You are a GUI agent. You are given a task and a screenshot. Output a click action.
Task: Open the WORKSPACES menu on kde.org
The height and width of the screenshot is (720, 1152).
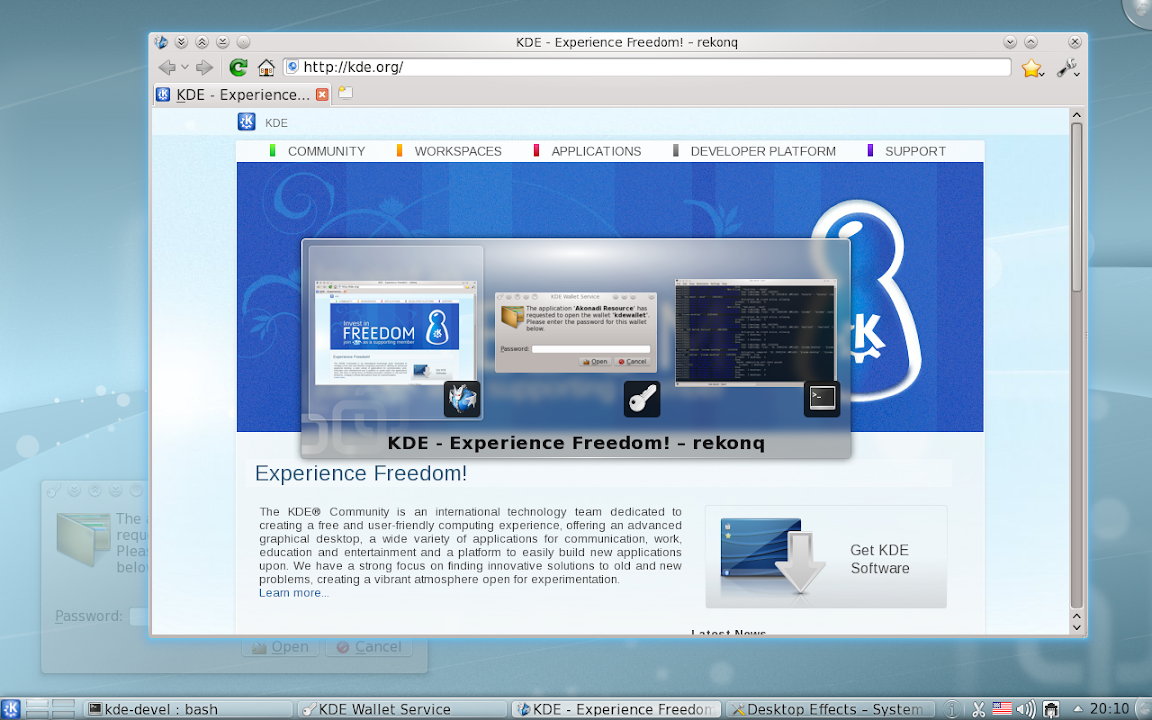point(458,151)
